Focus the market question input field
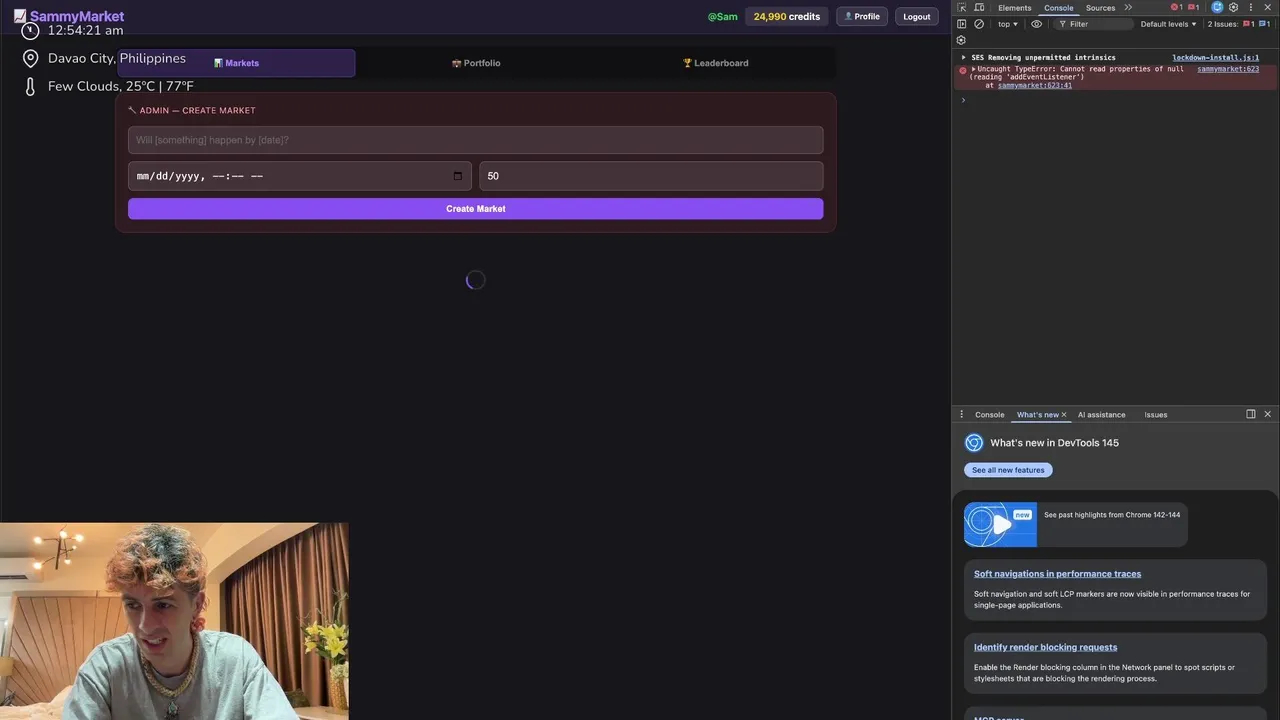Image resolution: width=1280 pixels, height=720 pixels. pos(475,140)
